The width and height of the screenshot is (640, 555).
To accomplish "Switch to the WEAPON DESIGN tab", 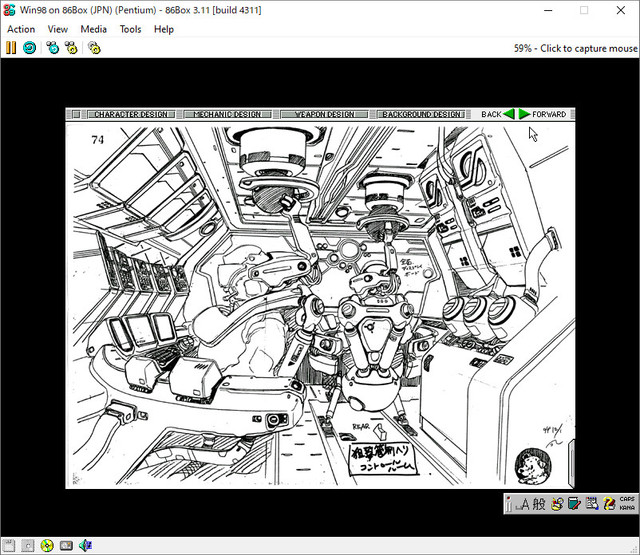I will click(324, 114).
